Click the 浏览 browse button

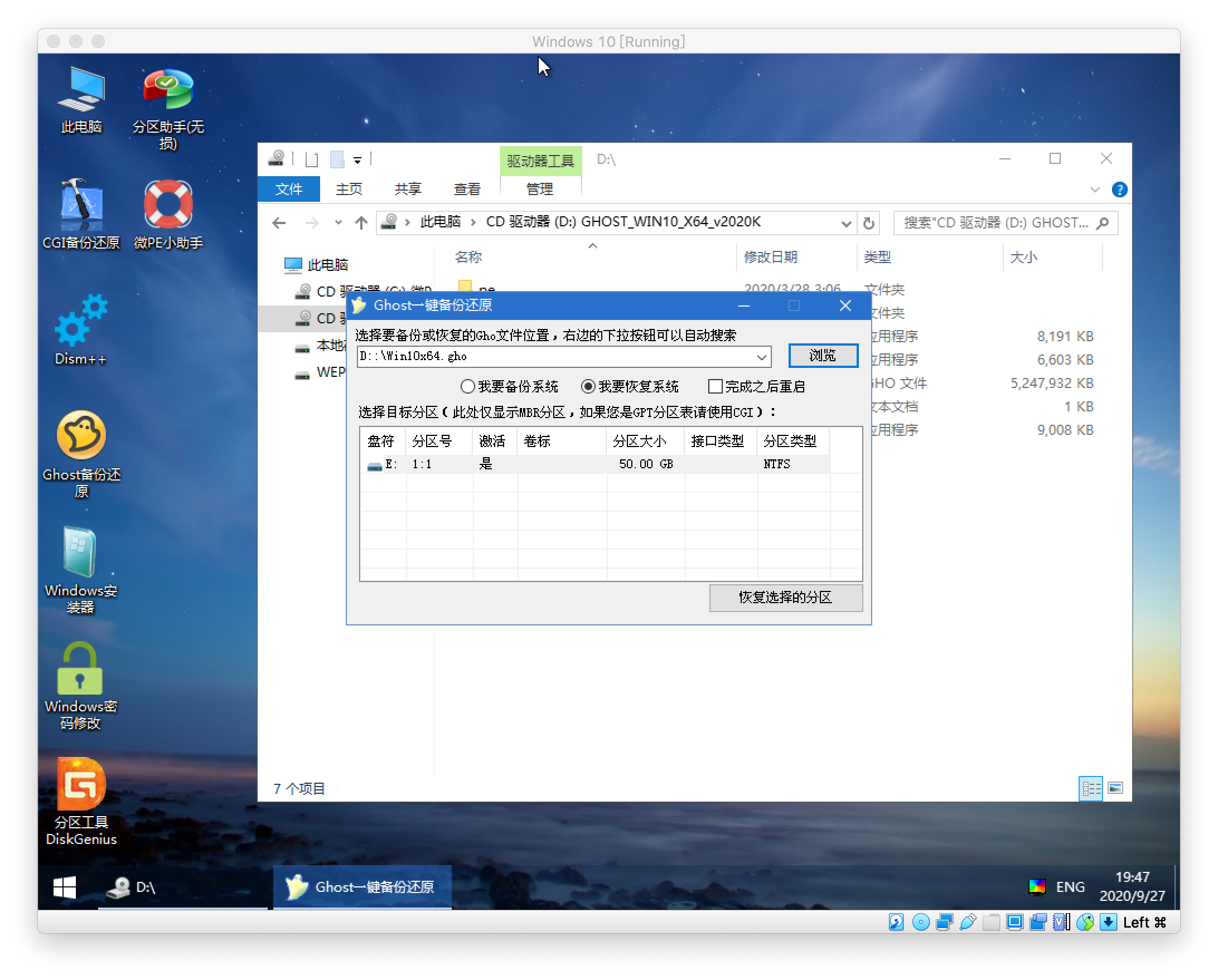pos(823,356)
